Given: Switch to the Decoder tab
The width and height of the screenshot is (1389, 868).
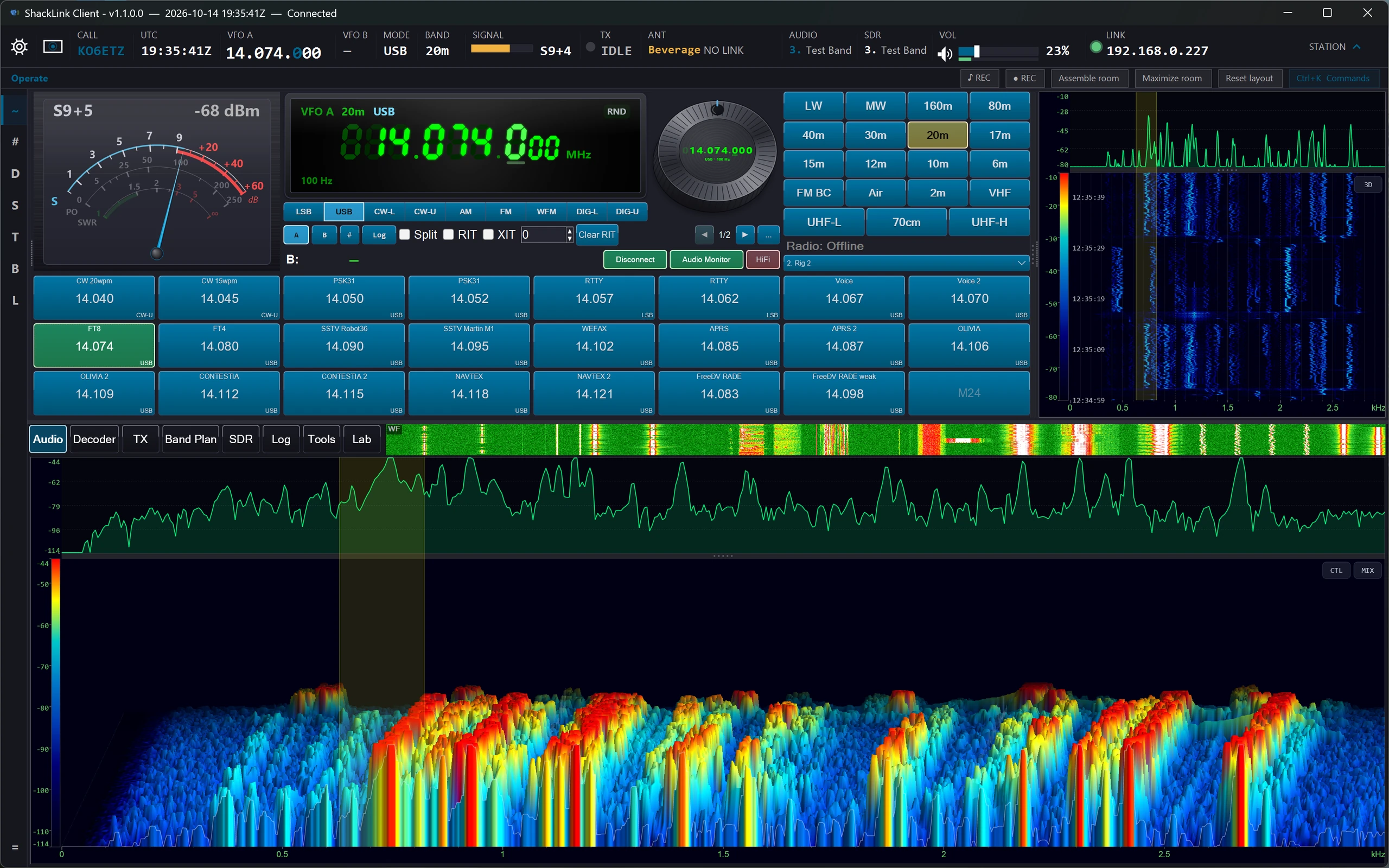Looking at the screenshot, I should click(x=94, y=439).
